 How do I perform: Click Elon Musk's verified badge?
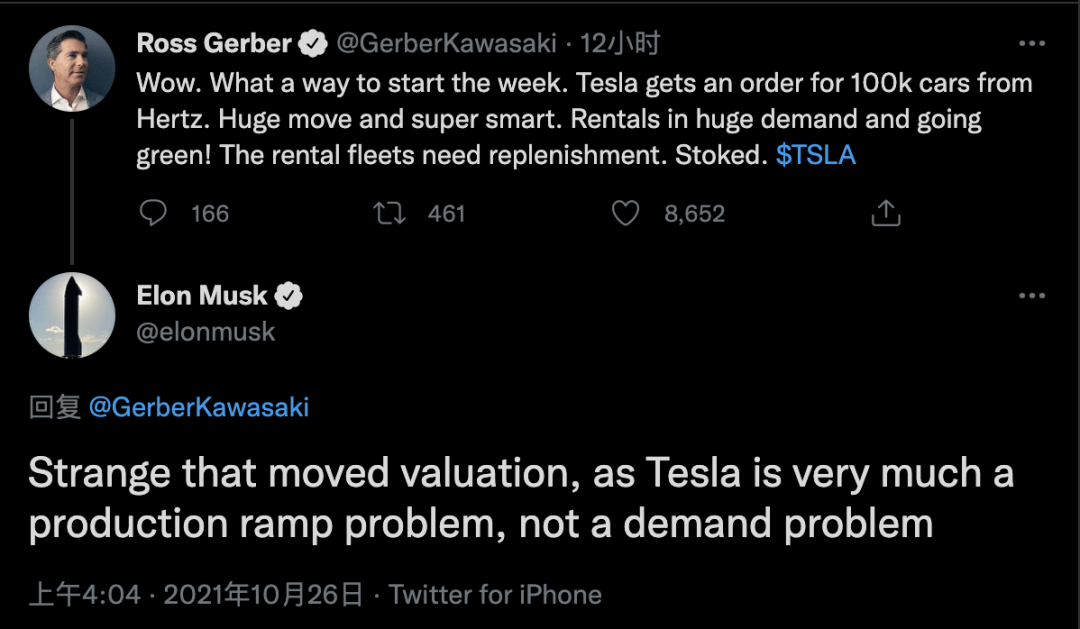pos(289,296)
